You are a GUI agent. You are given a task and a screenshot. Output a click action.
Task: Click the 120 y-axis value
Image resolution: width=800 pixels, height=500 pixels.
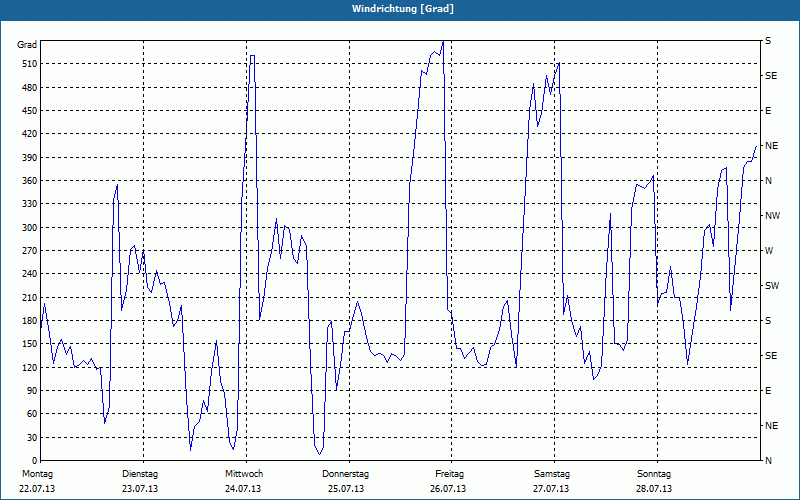(x=30, y=367)
